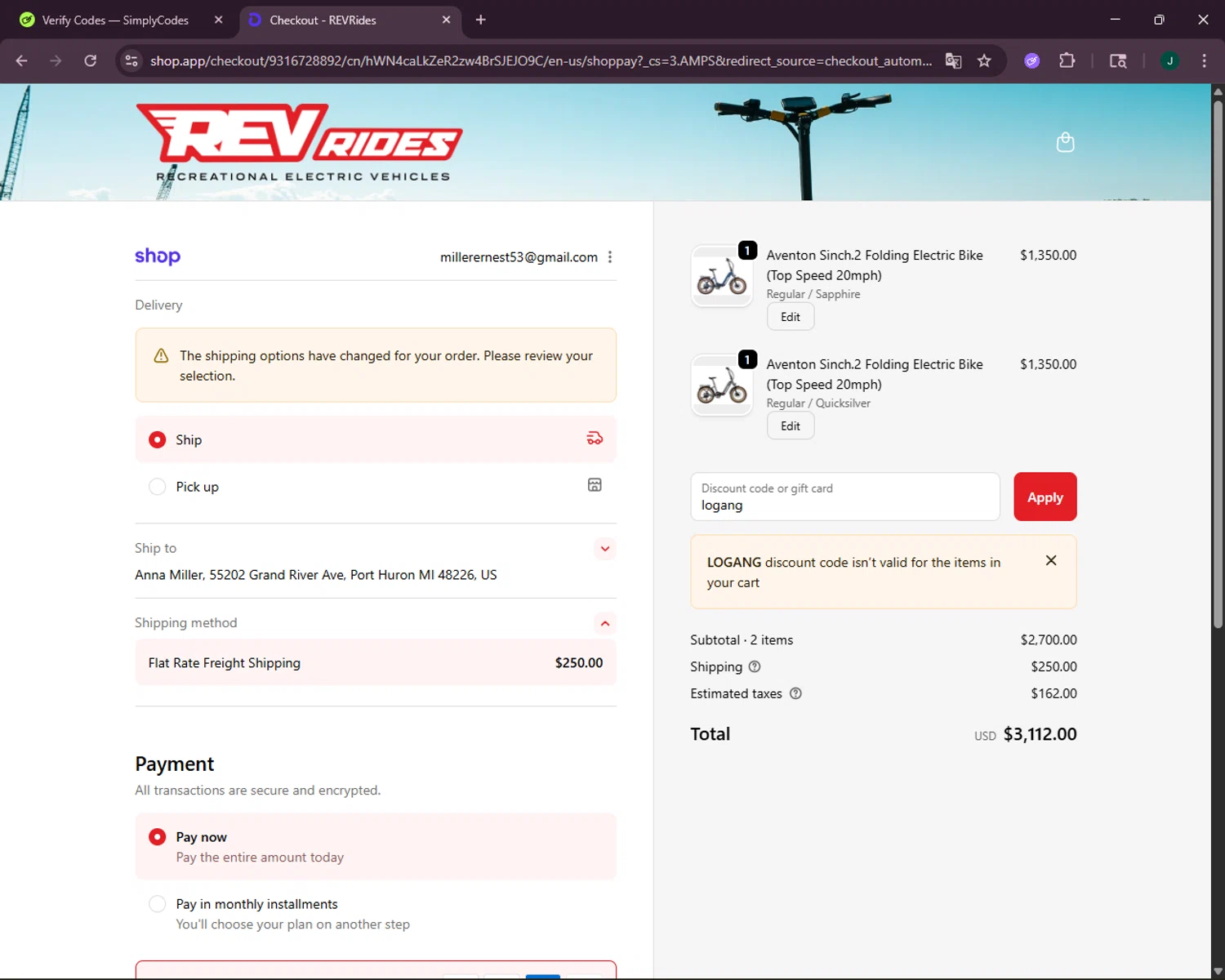Go forward in browser history
The height and width of the screenshot is (980, 1225).
[x=56, y=60]
